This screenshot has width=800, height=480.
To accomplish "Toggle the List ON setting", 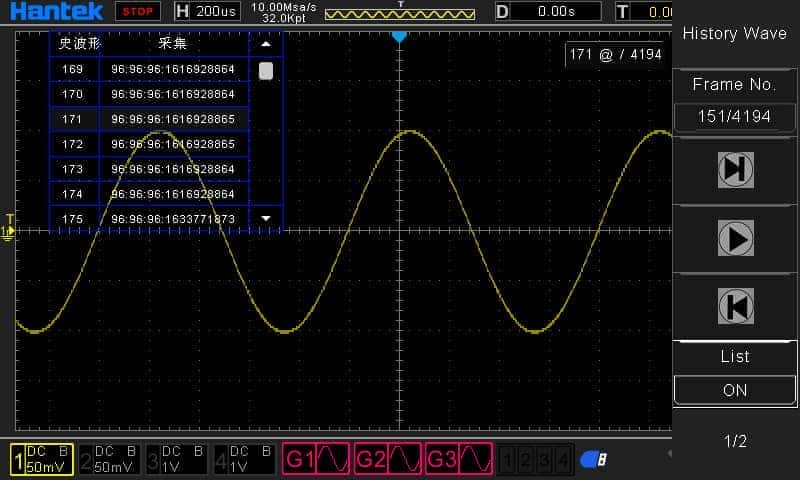I will coord(735,390).
